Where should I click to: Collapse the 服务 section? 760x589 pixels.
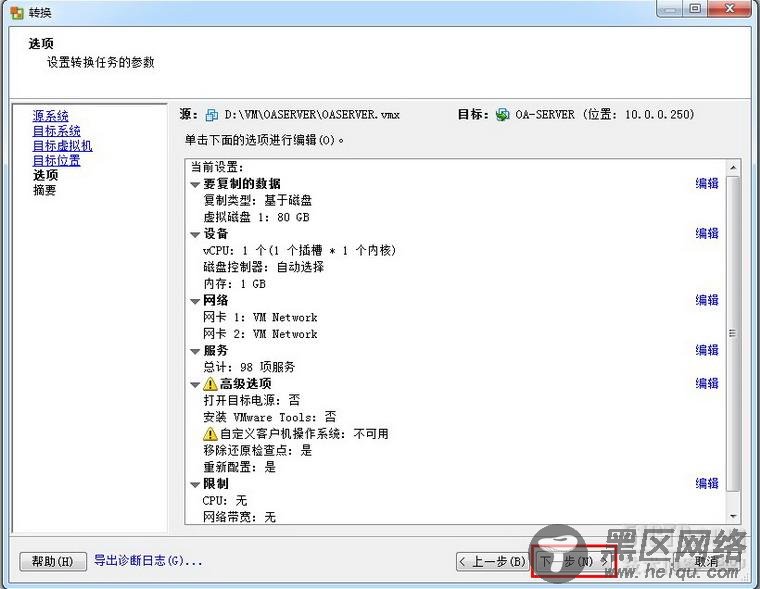pyautogui.click(x=195, y=351)
